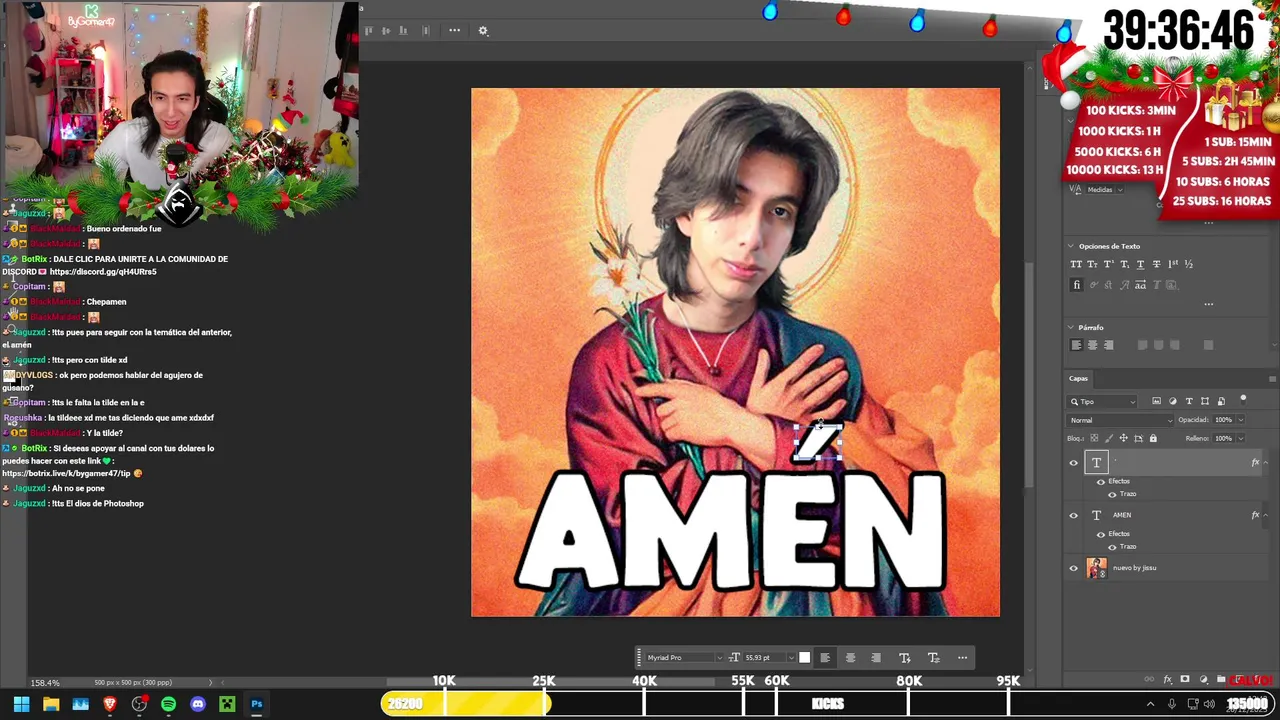Open the Discord invite link in chat
The image size is (1280, 720).
[103, 272]
